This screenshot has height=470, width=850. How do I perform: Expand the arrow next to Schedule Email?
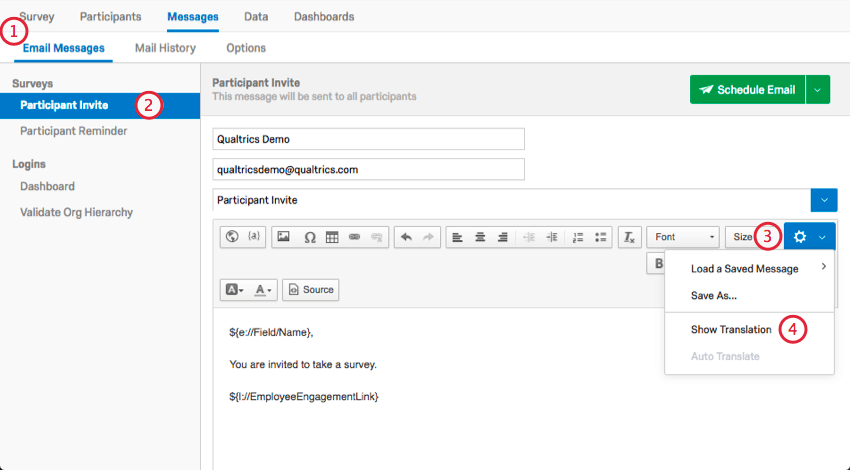coord(818,89)
